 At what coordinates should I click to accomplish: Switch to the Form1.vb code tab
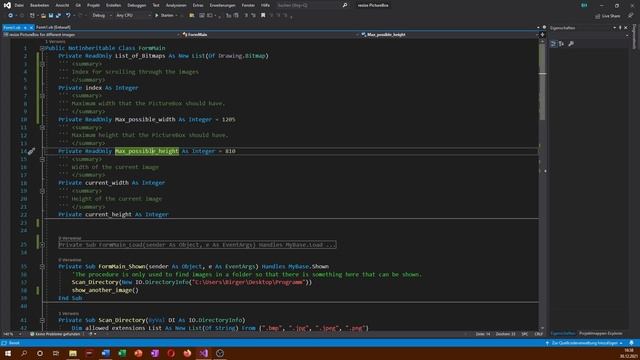click(12, 27)
